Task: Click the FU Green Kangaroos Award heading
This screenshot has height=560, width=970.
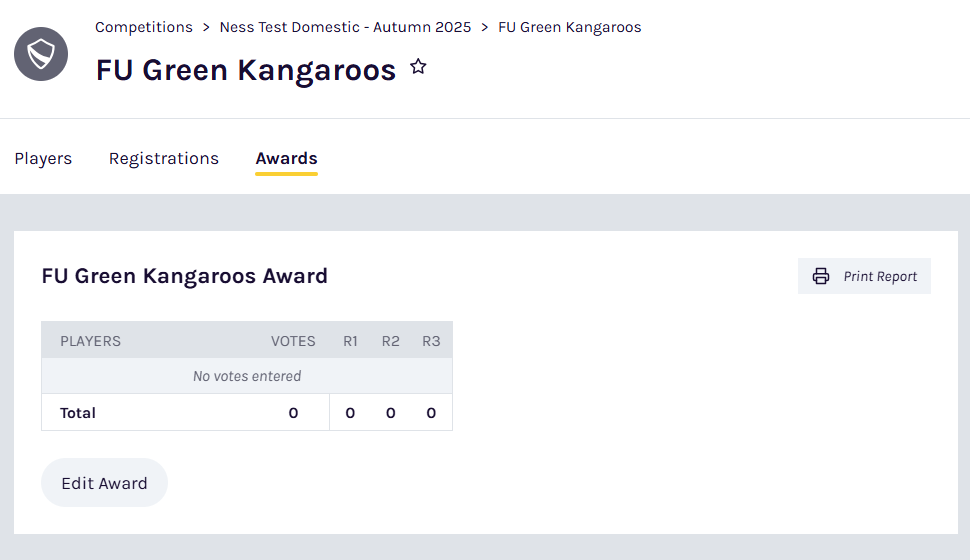Action: point(185,276)
